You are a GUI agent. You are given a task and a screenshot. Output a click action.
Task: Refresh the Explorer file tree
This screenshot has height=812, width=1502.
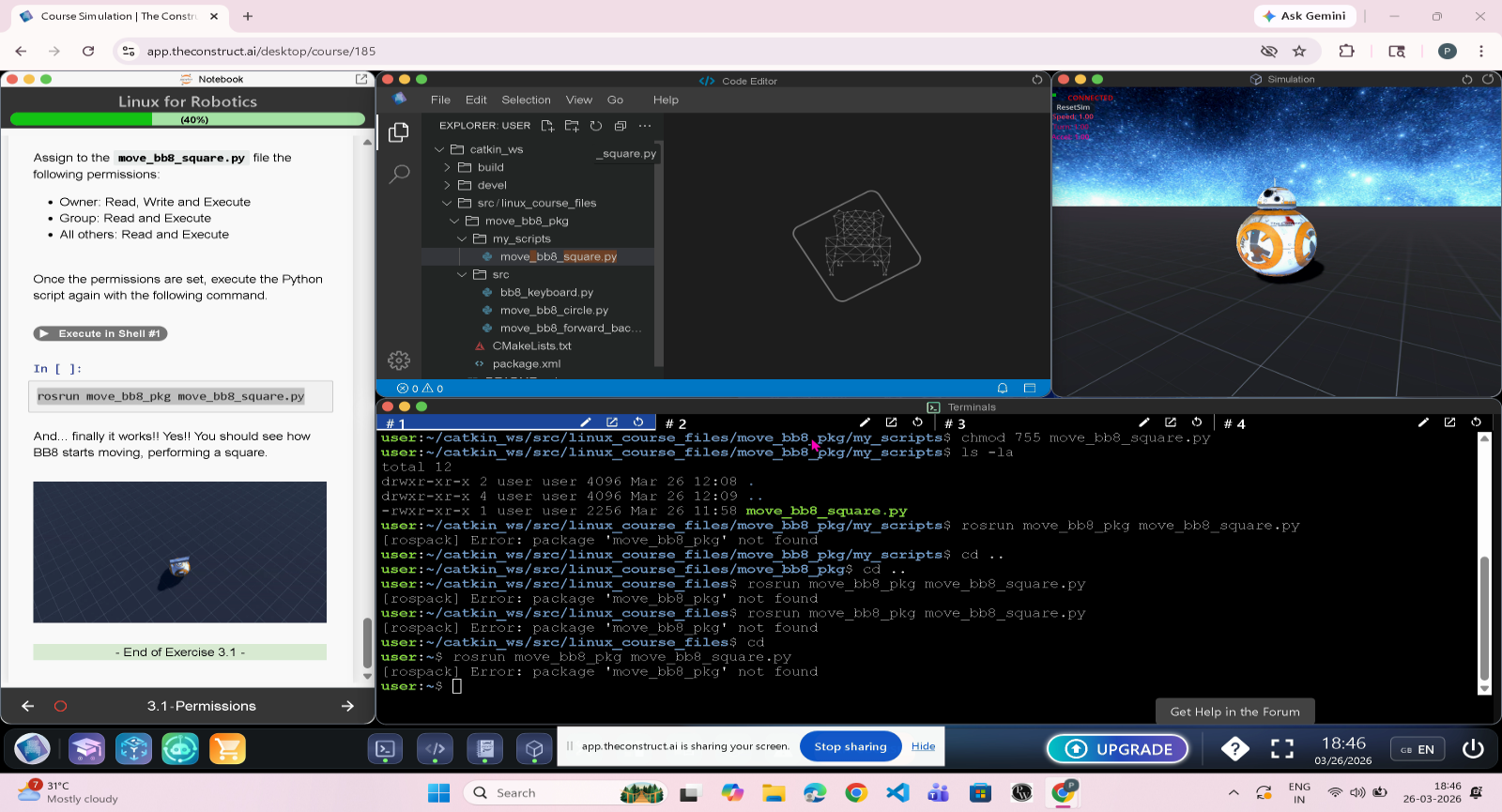[596, 126]
